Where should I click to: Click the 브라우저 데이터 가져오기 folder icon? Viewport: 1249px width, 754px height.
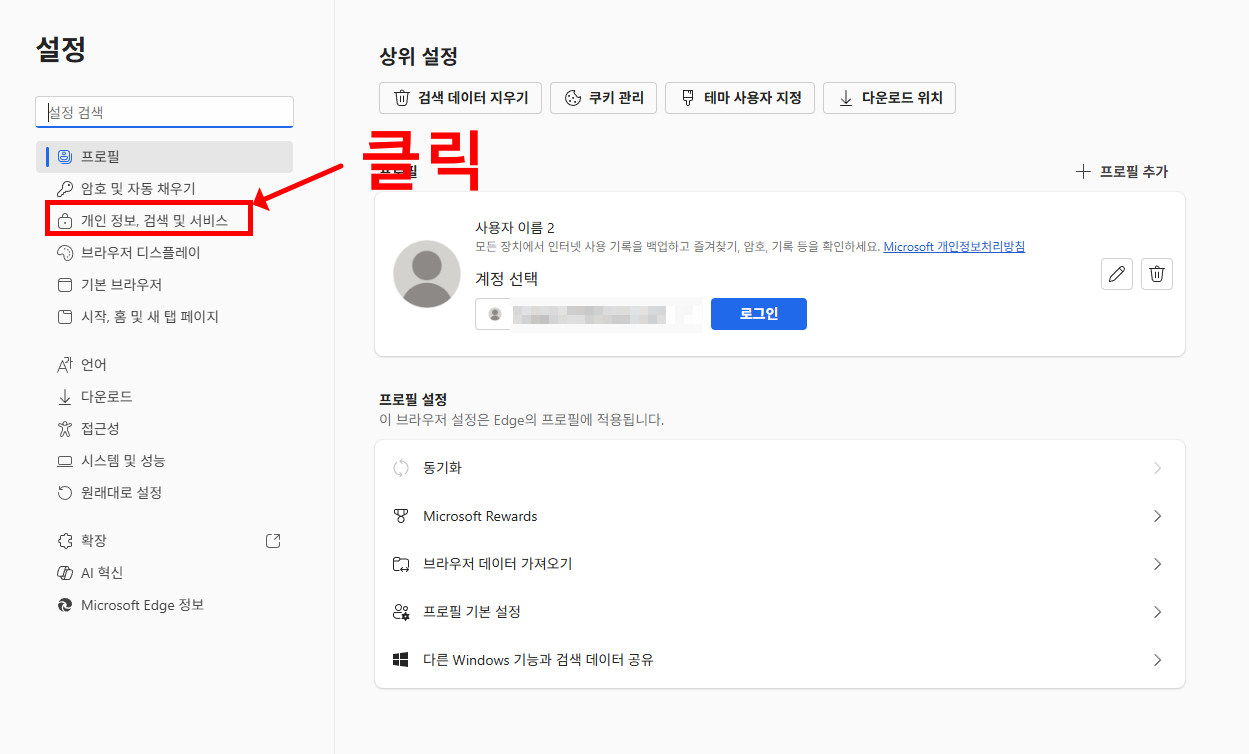click(401, 564)
